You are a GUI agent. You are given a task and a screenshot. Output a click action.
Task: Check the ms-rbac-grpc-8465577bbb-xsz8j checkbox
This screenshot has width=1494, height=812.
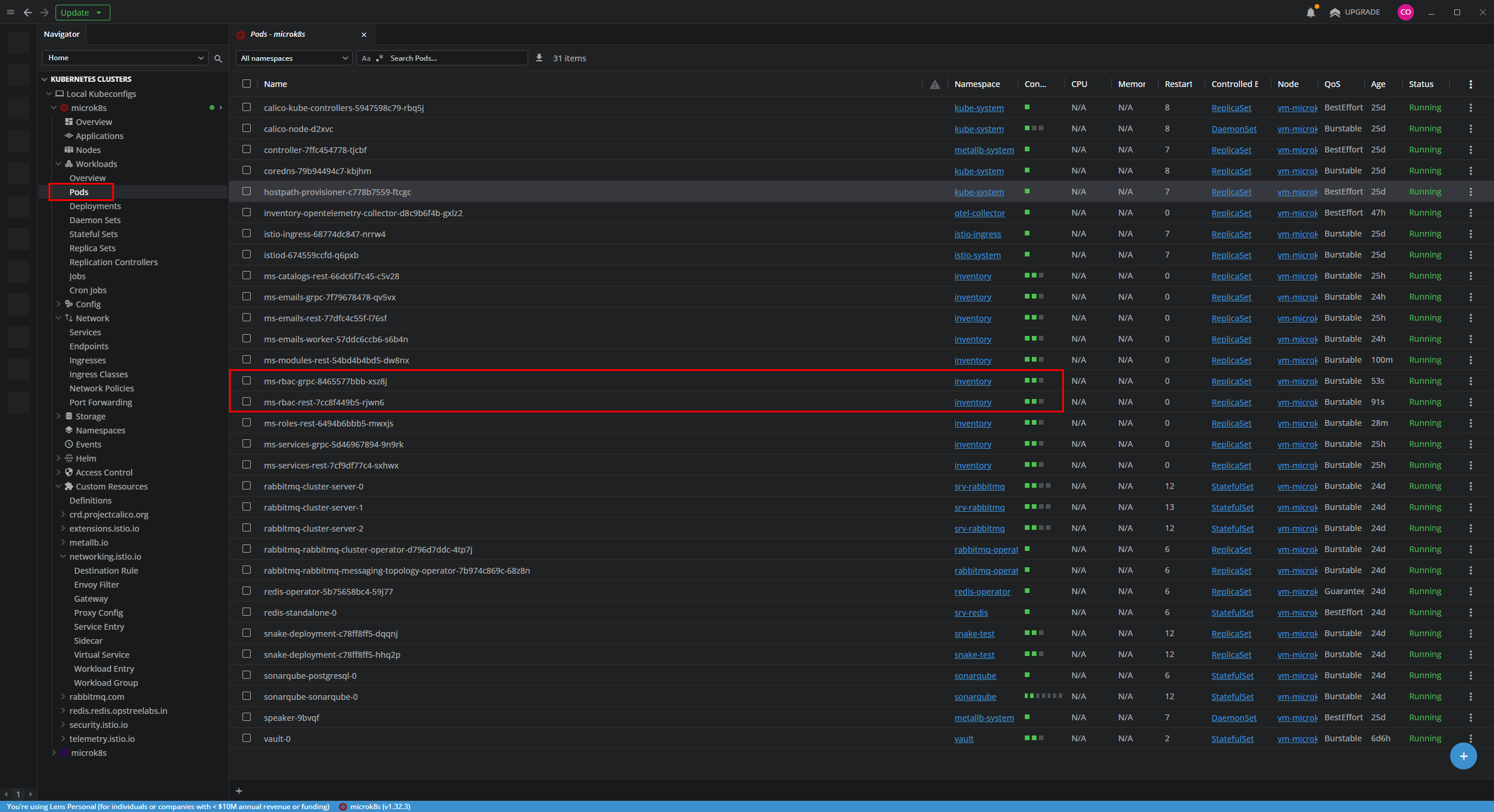(247, 380)
